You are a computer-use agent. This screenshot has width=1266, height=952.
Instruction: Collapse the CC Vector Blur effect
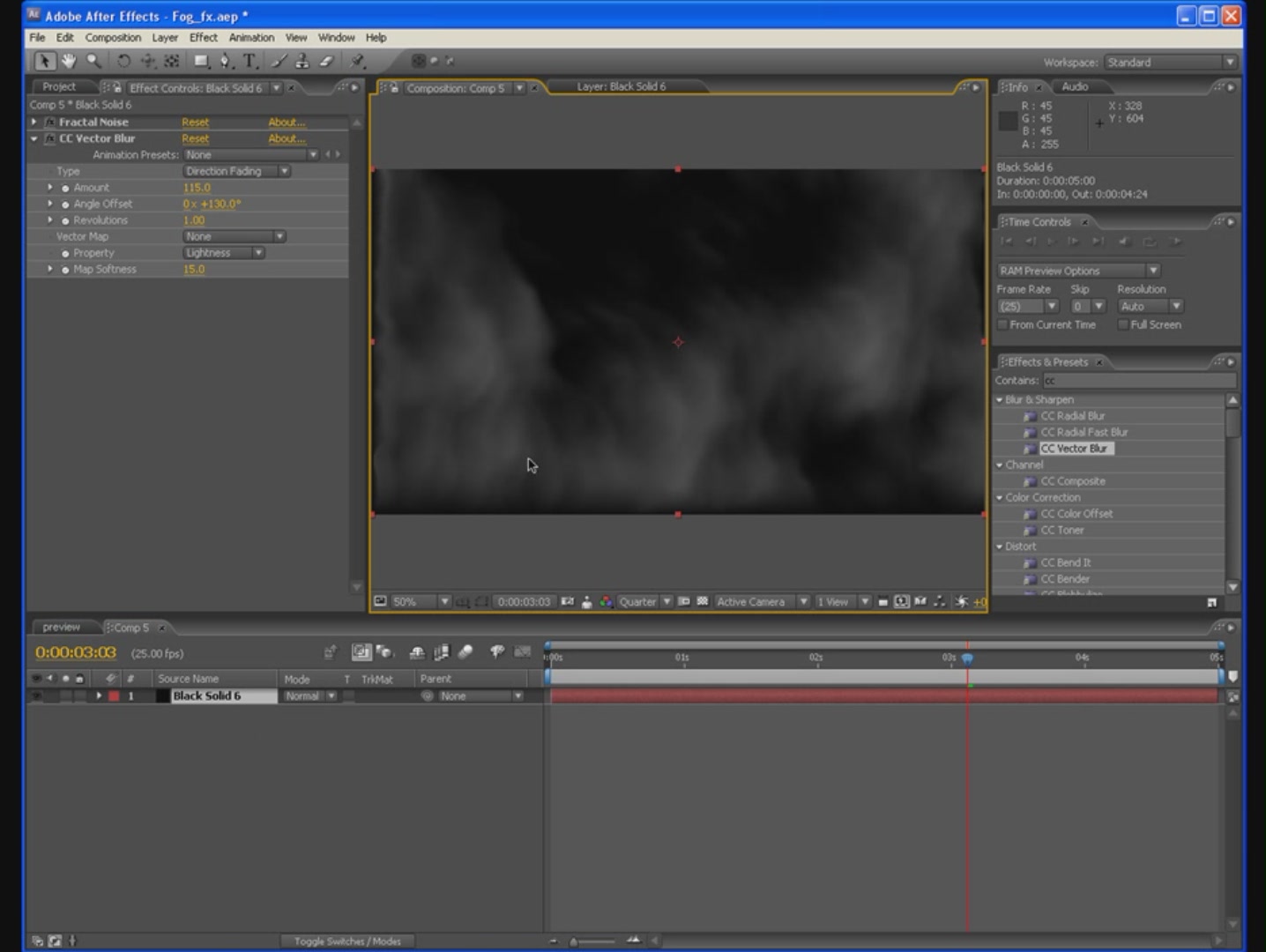pyautogui.click(x=34, y=138)
